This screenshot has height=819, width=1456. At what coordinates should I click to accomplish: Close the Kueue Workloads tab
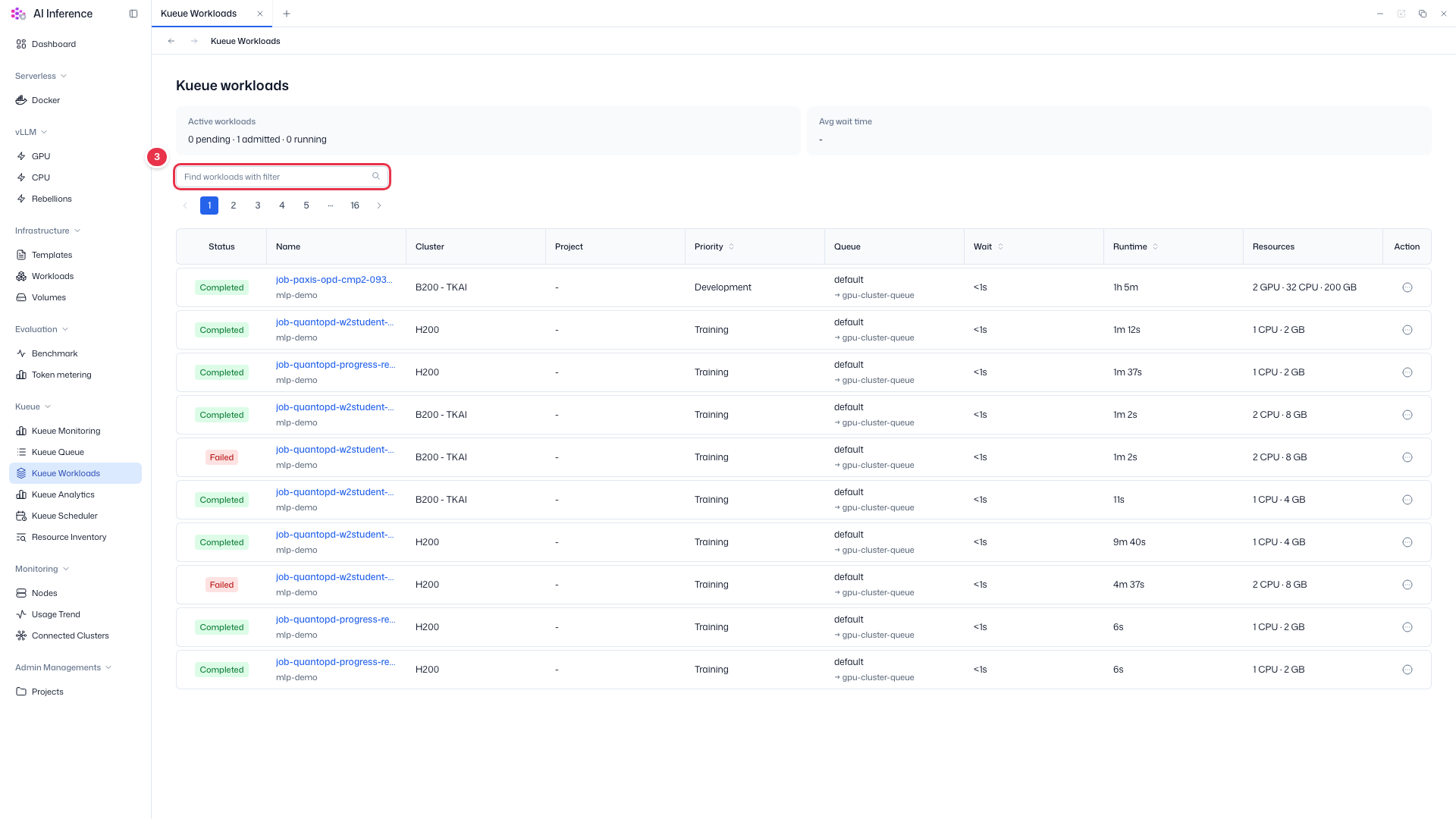coord(260,14)
